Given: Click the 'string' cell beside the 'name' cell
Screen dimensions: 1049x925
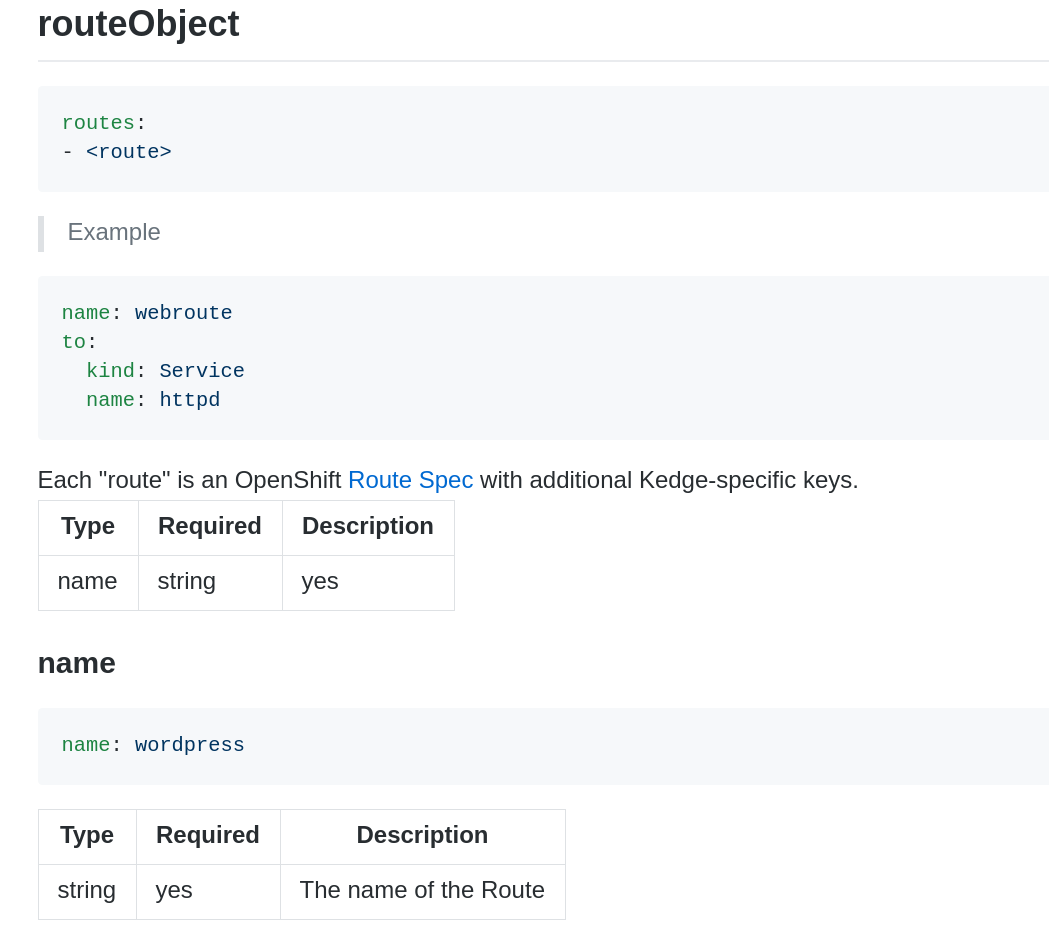Looking at the screenshot, I should 187,581.
